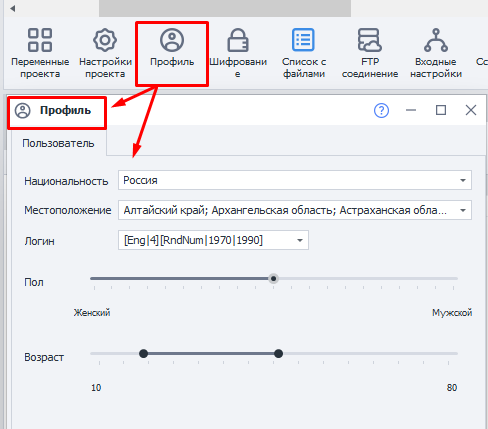Expand the Национальность dropdown arrow
This screenshot has width=488, height=429.
coord(463,180)
